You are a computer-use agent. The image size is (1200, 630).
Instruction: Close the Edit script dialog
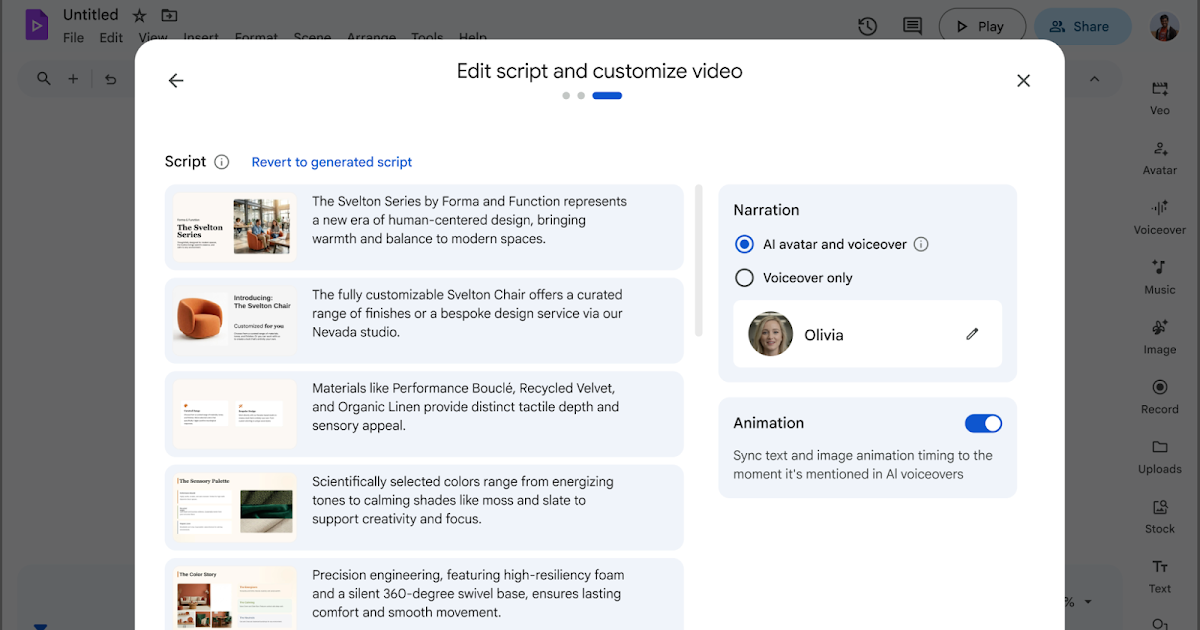tap(1023, 81)
